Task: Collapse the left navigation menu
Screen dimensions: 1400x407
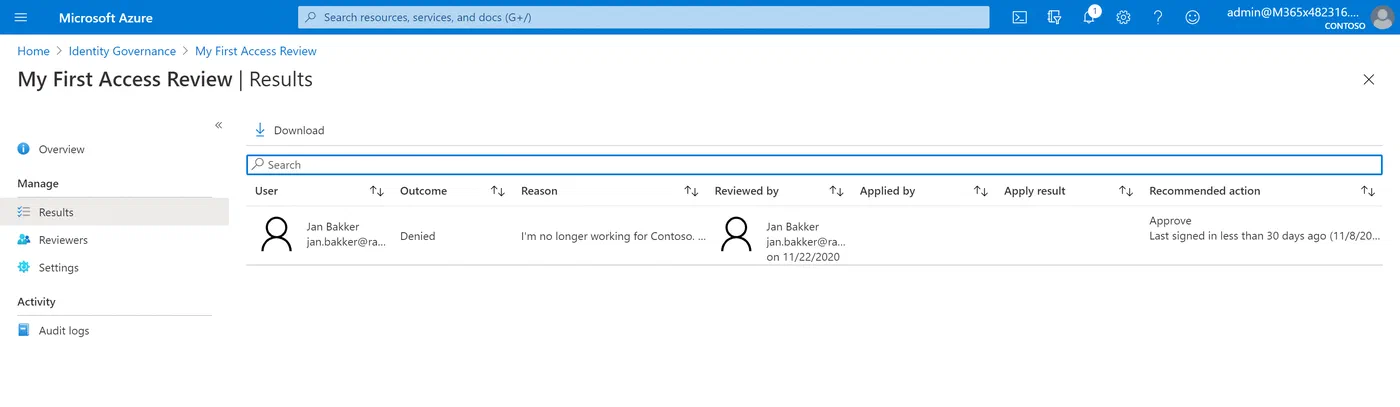Action: pos(219,125)
